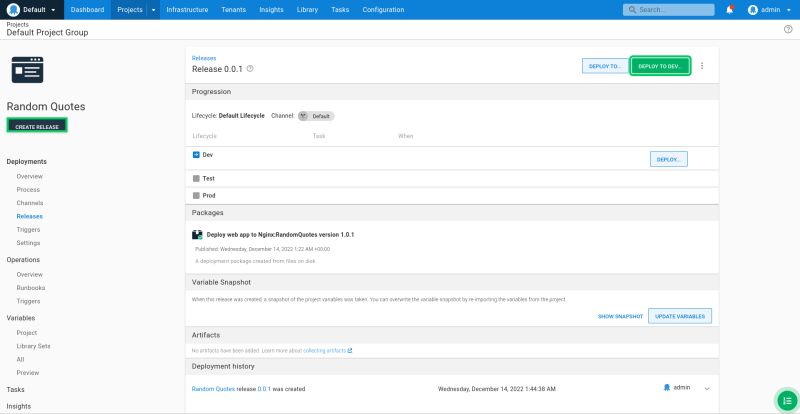Screen dimensions: 800x414
Task: Open the Tasks top menu item
Action: [x=340, y=10]
